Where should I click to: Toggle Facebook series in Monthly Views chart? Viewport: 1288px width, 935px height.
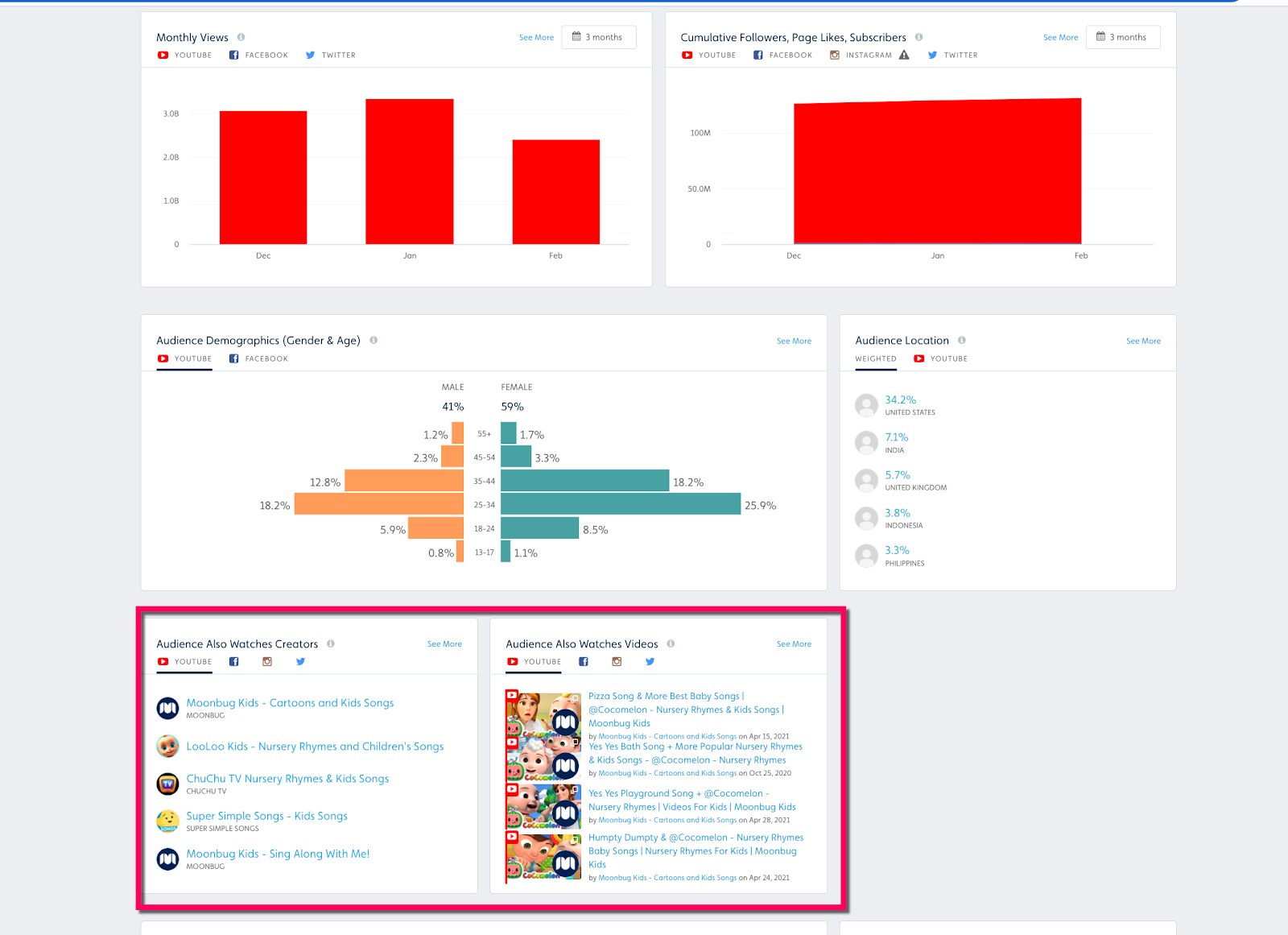click(x=258, y=56)
